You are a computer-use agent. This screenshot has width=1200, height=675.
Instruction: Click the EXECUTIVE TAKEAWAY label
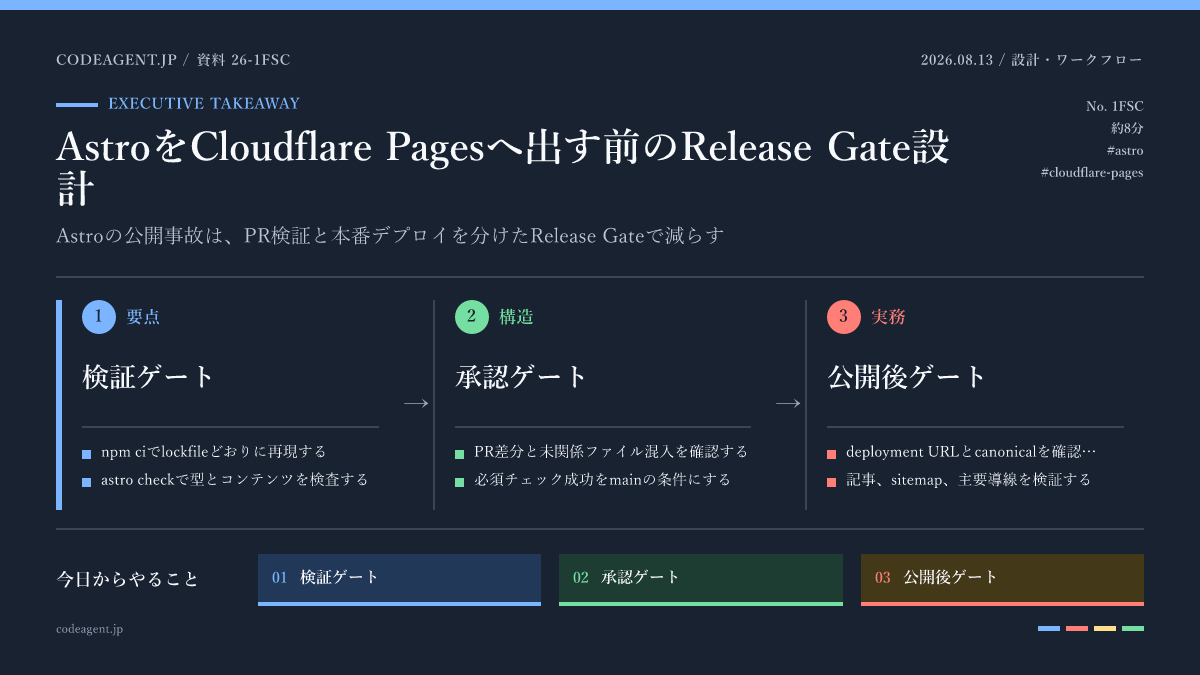(x=204, y=103)
